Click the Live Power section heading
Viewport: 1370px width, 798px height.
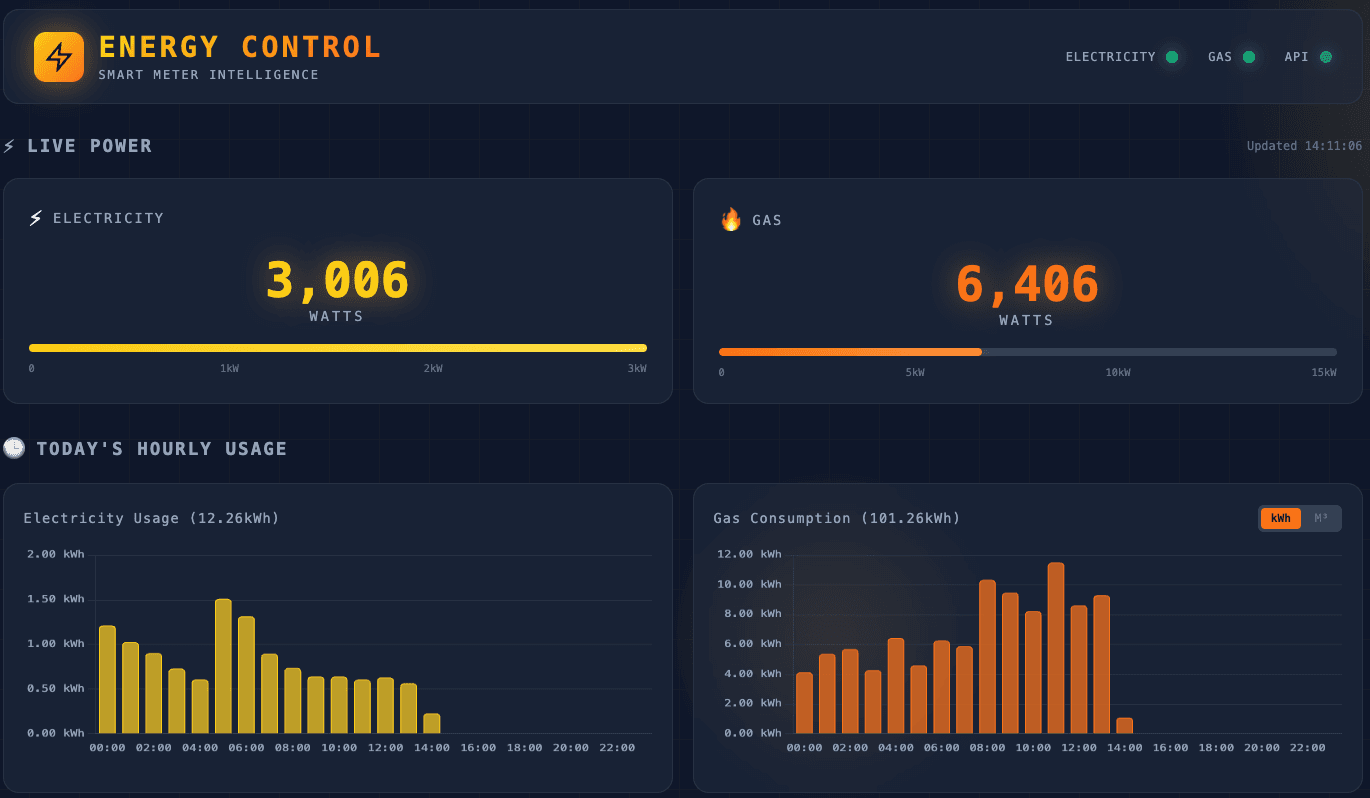[x=89, y=146]
